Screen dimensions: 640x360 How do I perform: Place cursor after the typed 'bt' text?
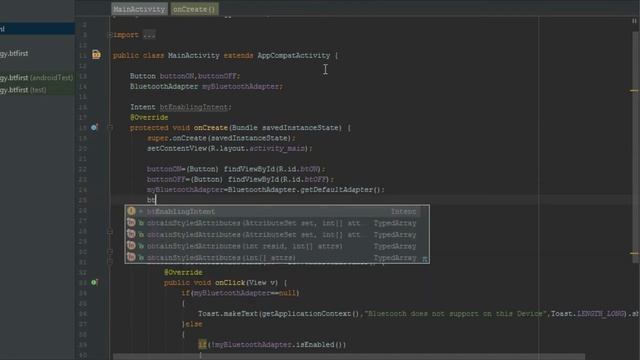[156, 200]
